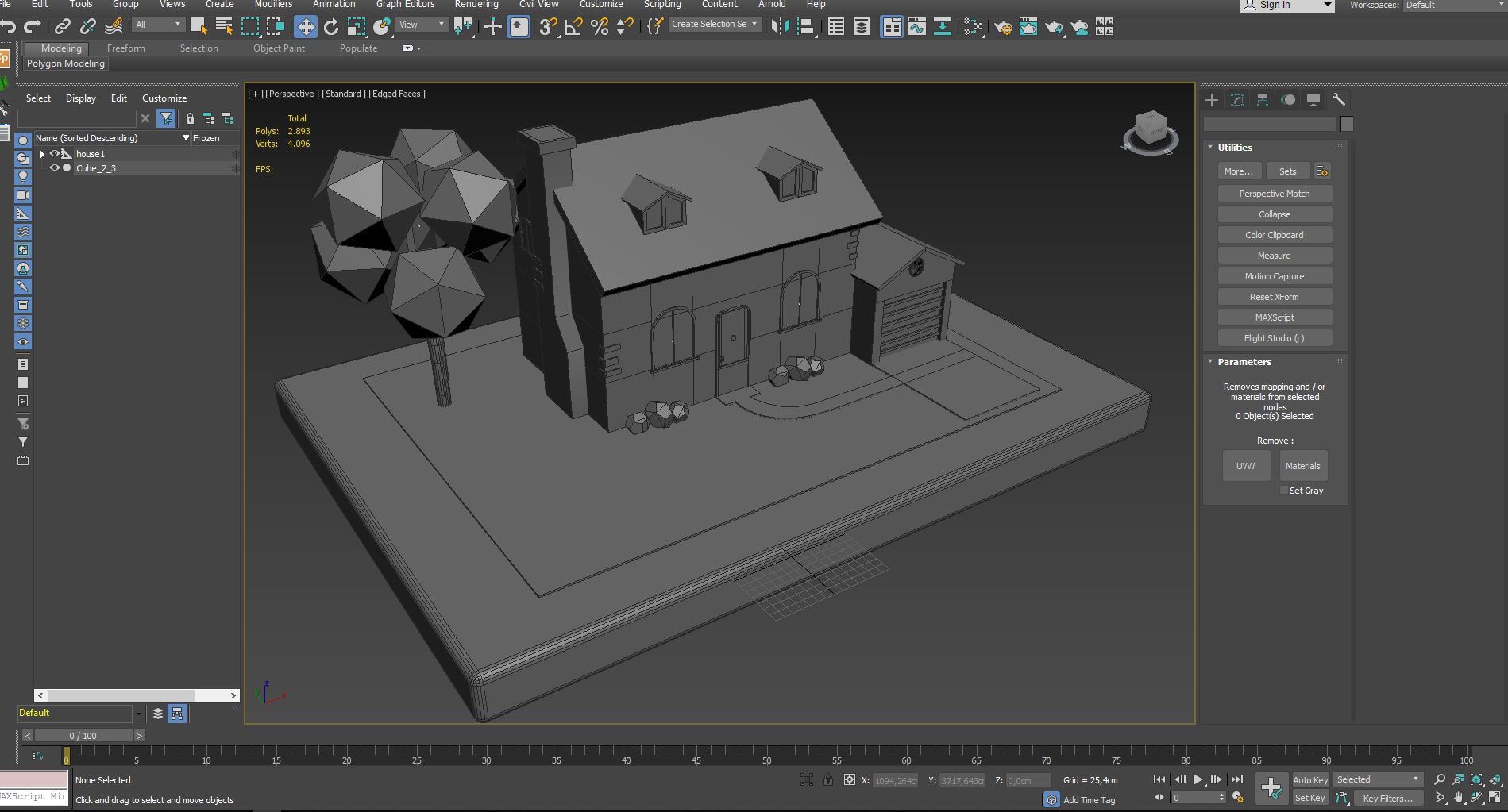
Task: Open the selection filter All dropdown
Action: pos(158,25)
